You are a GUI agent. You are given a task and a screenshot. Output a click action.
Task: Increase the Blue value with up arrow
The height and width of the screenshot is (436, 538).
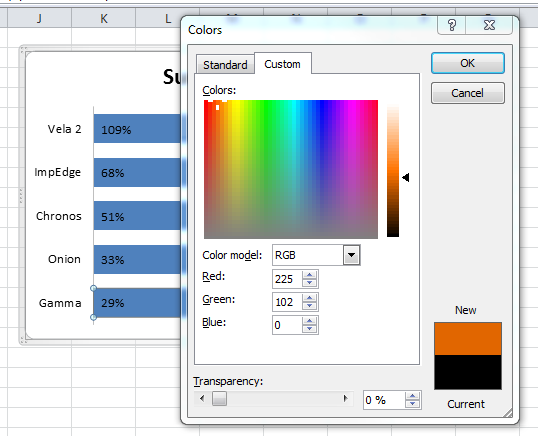pos(309,321)
